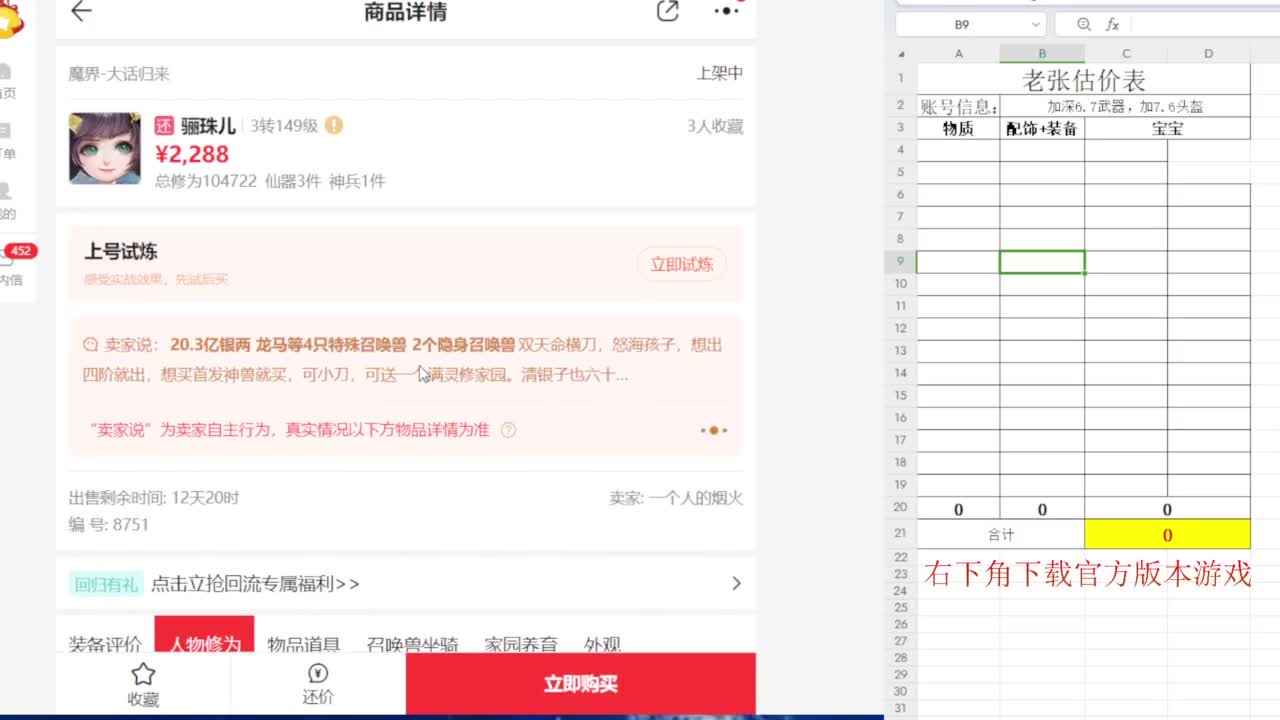Click the 回归有礼 tag
The image size is (1280, 720).
pos(106,584)
